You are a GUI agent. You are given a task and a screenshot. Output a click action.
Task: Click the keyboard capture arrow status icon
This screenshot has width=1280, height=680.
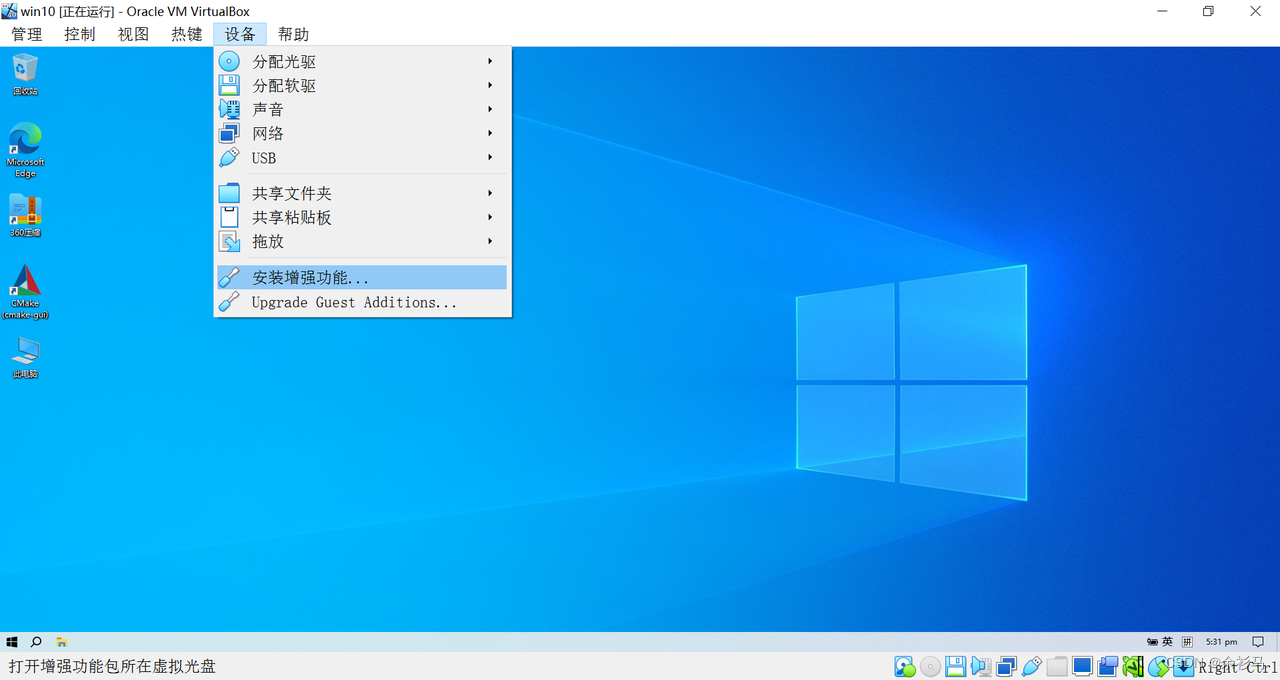click(1184, 666)
